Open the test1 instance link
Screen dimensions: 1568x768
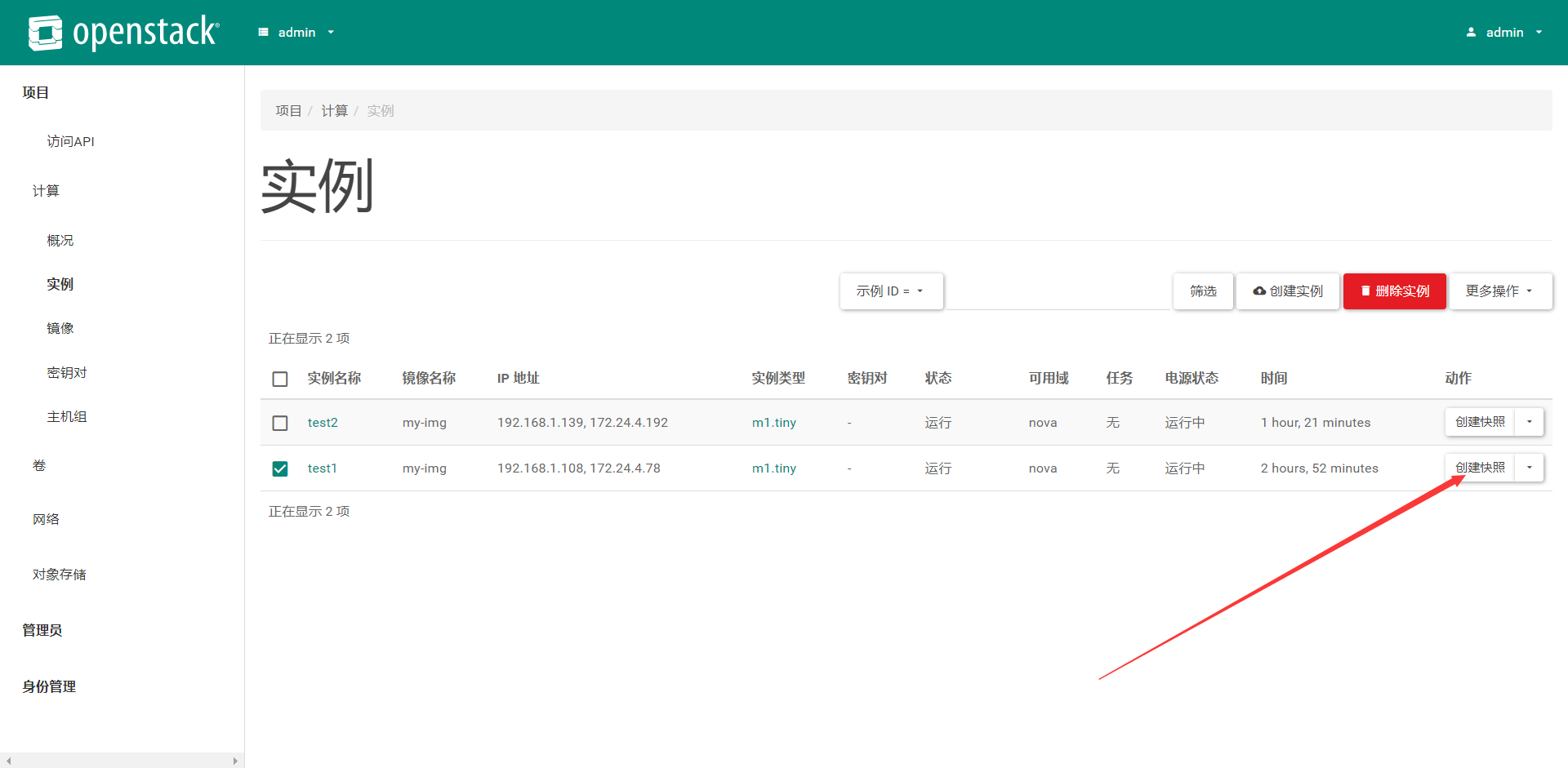click(322, 468)
